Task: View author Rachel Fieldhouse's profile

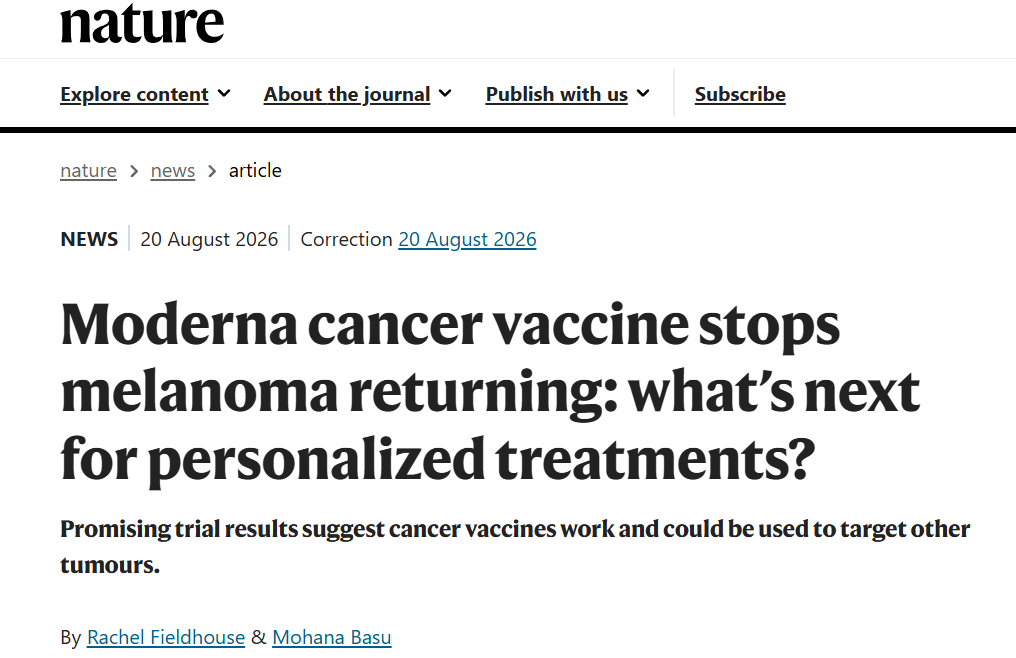Action: point(166,637)
